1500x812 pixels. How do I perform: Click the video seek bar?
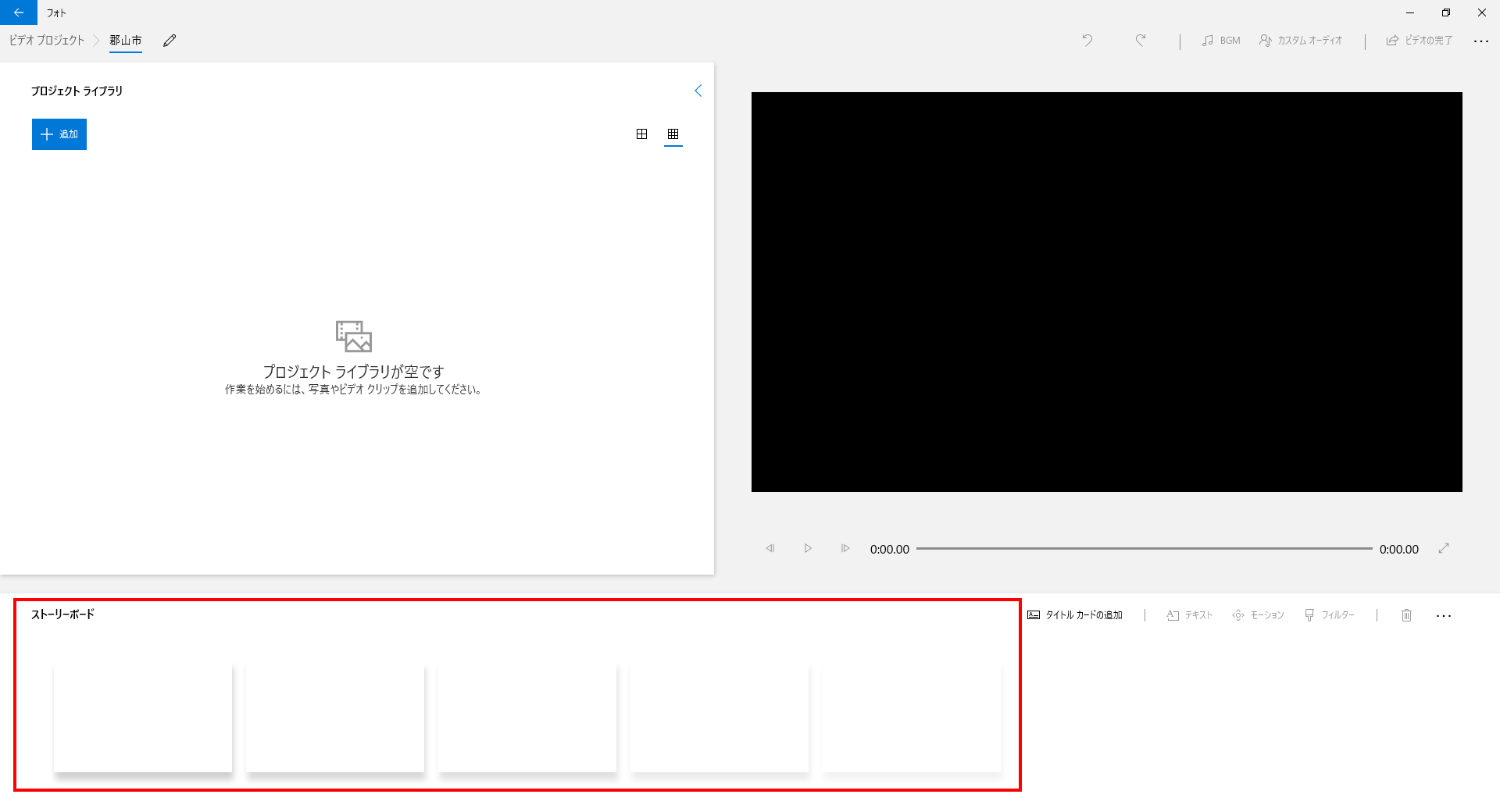coord(1144,549)
